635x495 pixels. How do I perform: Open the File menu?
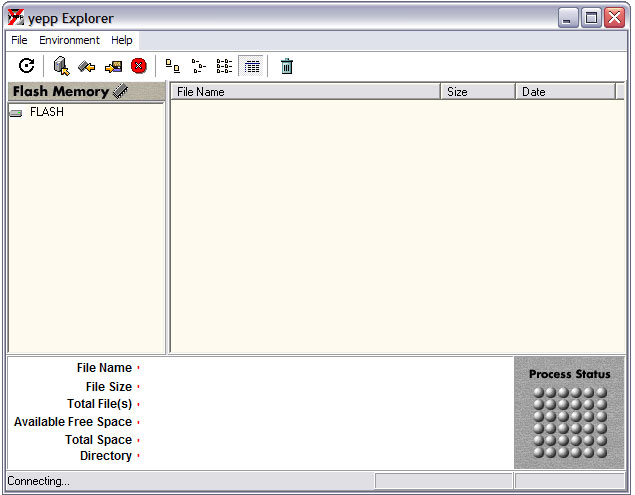pos(19,40)
